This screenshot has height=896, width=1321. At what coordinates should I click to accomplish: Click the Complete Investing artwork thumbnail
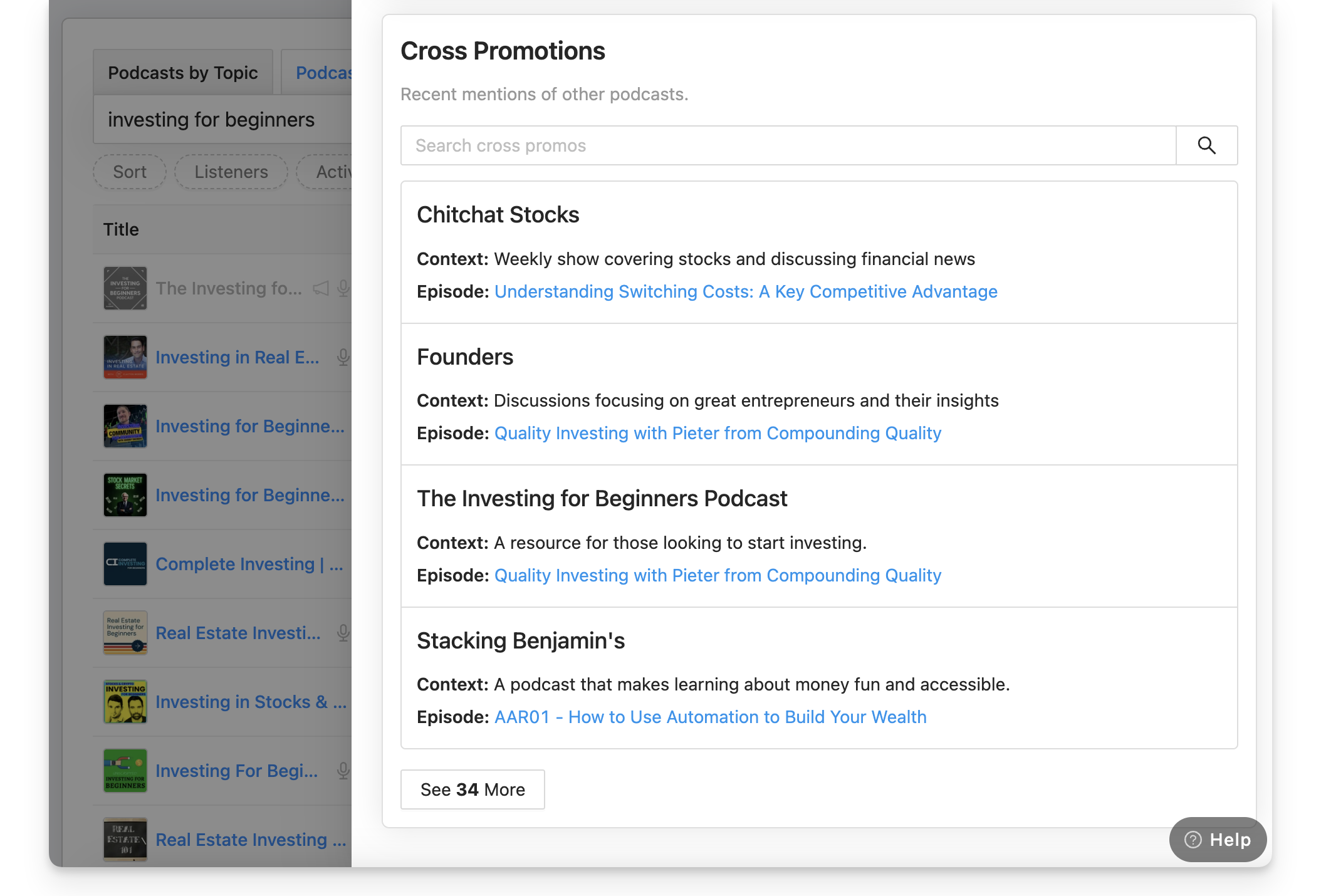125,564
